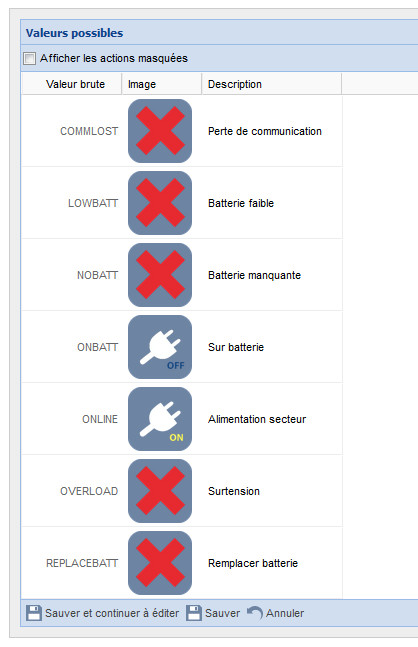Screen dimensions: 418x647
Task: Click the red cross image for LOWBATT
Action: pyautogui.click(x=160, y=203)
